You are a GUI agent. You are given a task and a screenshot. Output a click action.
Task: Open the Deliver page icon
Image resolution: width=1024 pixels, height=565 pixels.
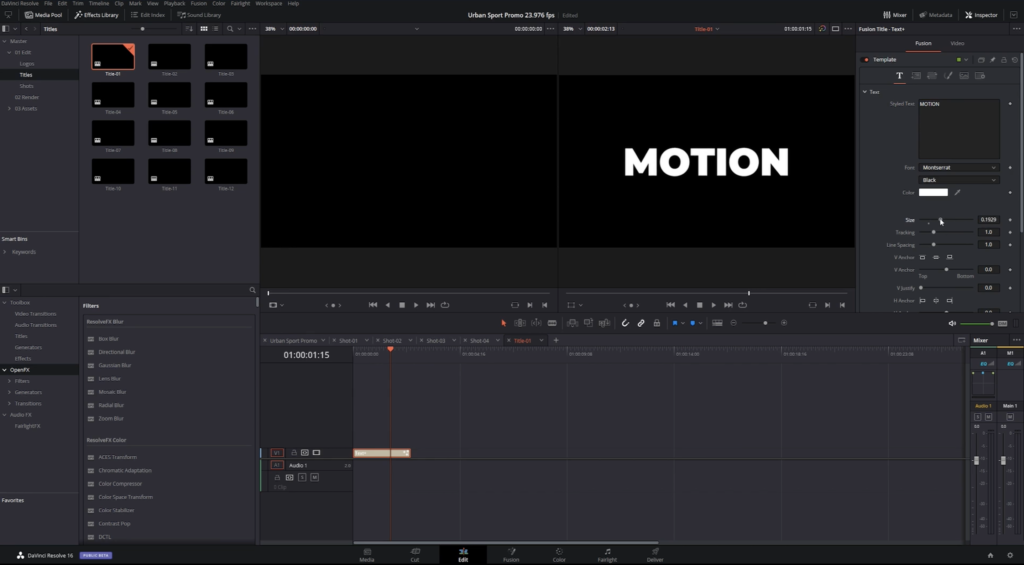(x=655, y=553)
